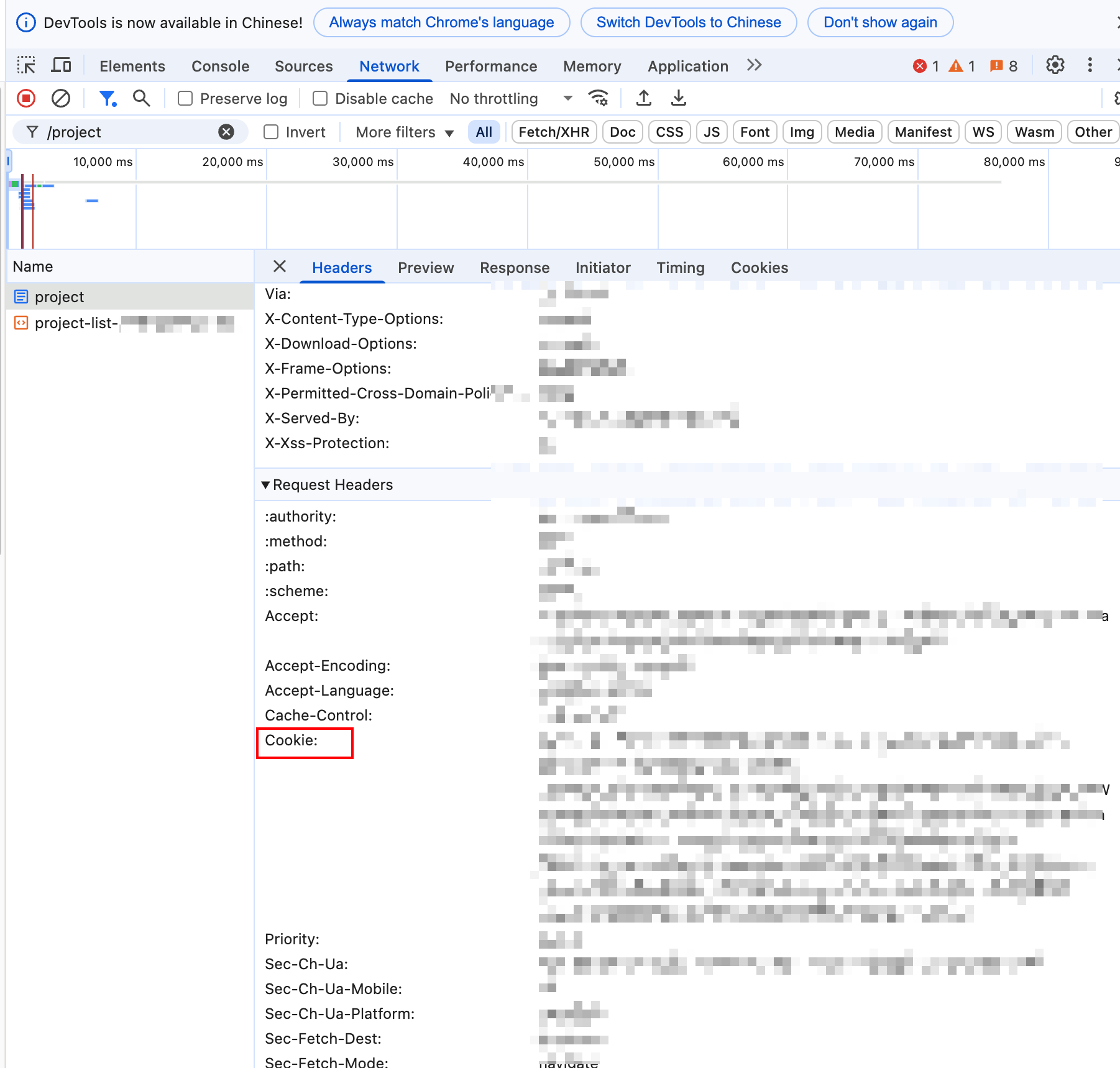
Task: Stop recording the network log
Action: pyautogui.click(x=25, y=98)
